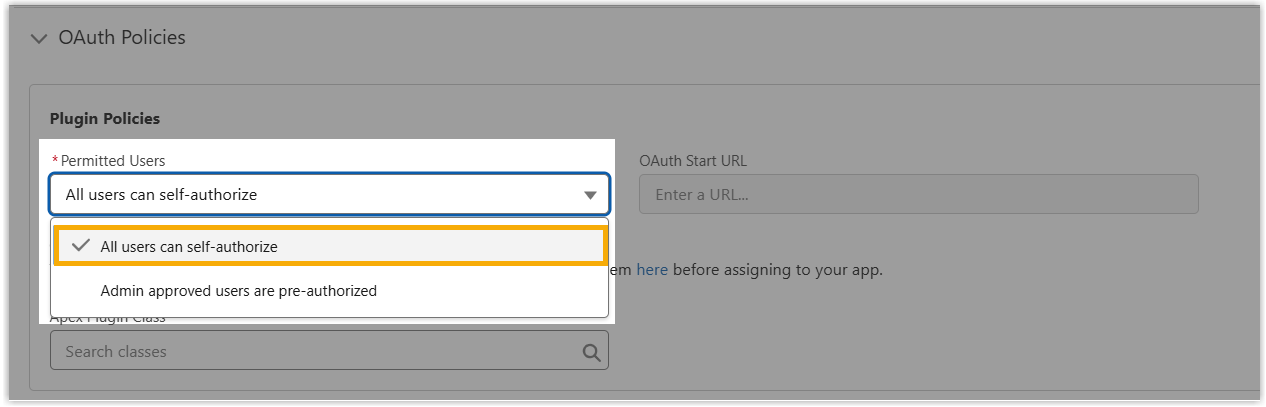Collapse the OAuth Policies section chevron
Viewport: 1266px width, 407px height.
pos(39,39)
